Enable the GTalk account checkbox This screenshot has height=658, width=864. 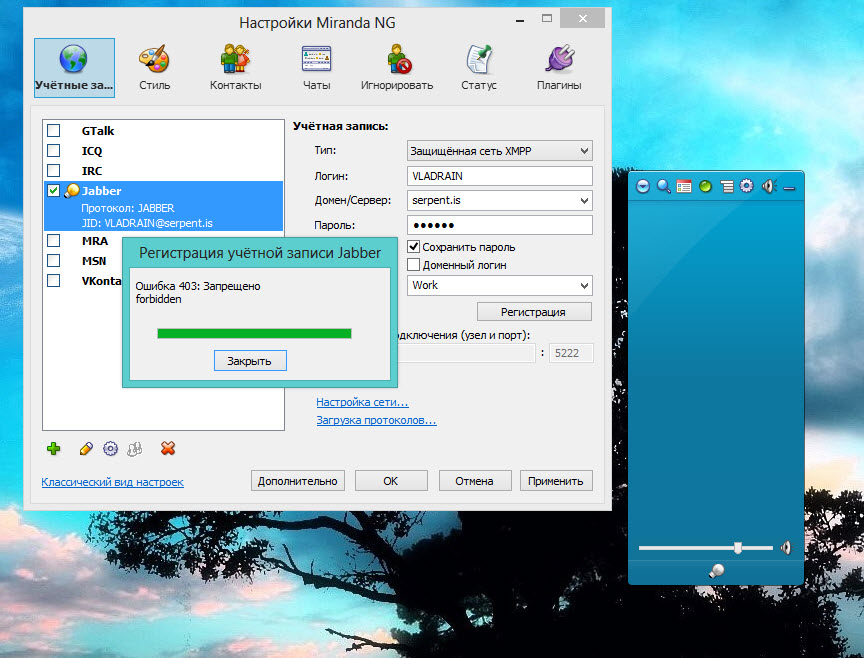pyautogui.click(x=53, y=131)
